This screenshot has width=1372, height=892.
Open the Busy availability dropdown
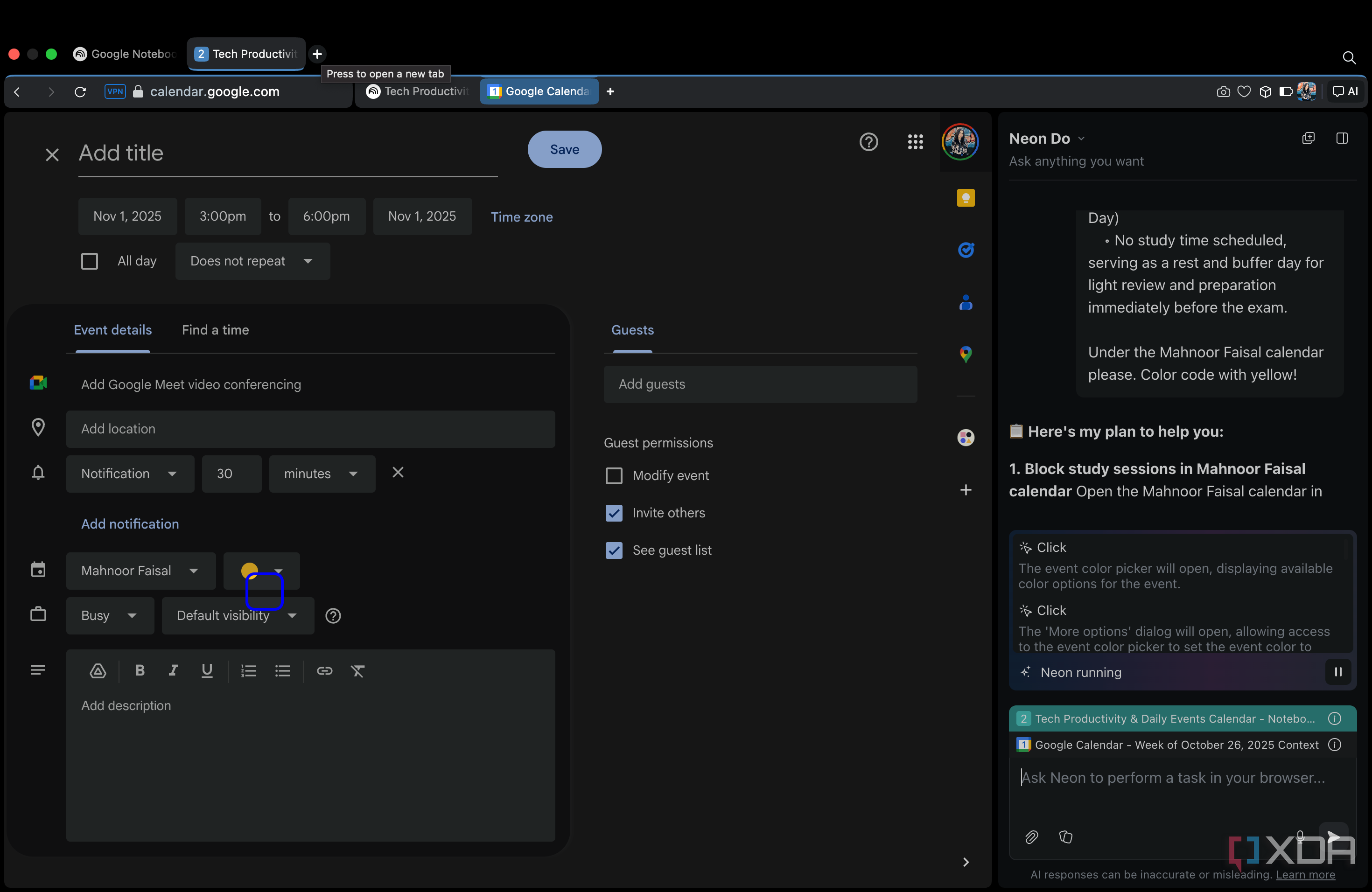coord(110,615)
